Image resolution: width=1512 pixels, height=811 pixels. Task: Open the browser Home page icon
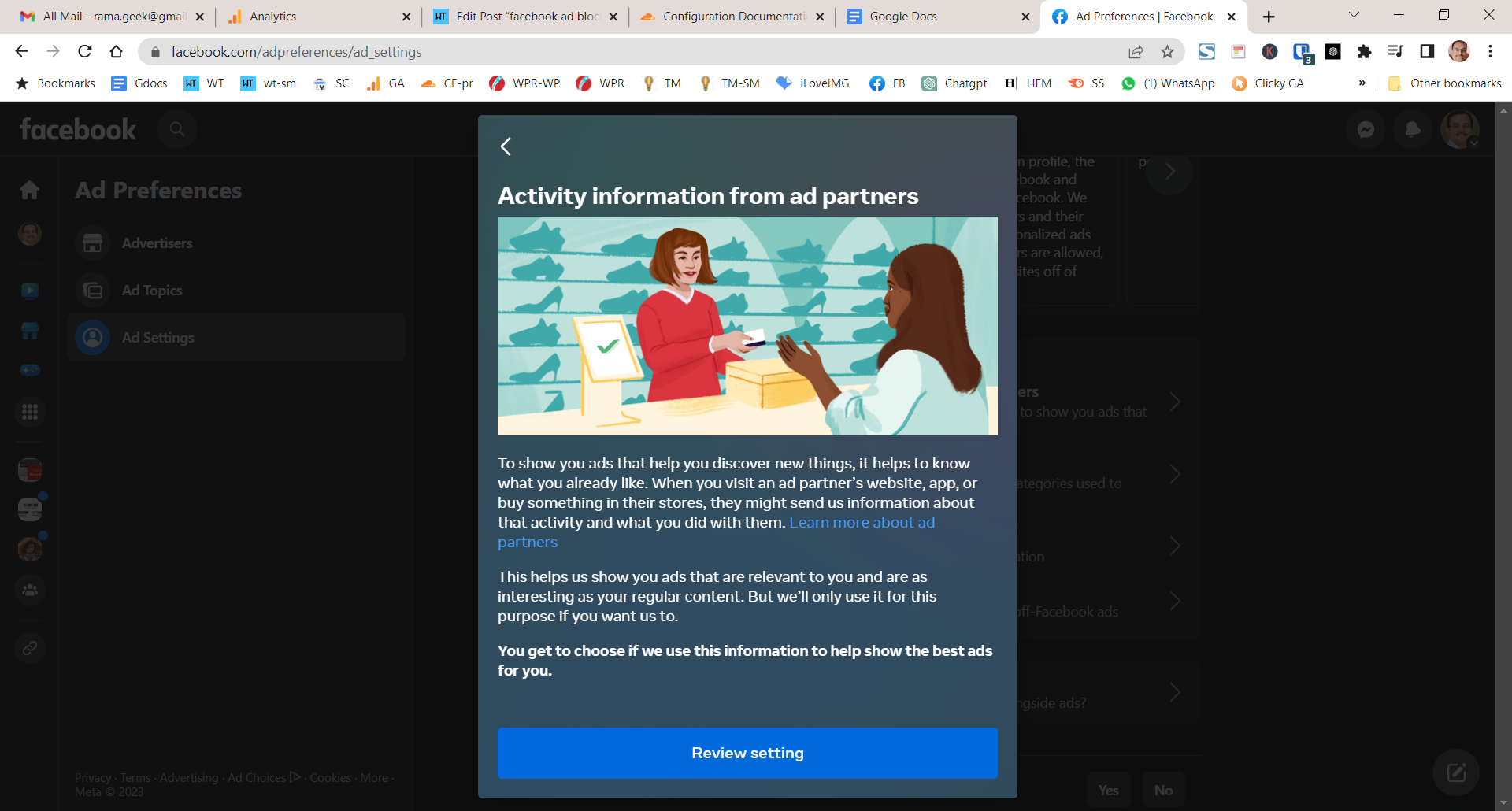tap(116, 51)
